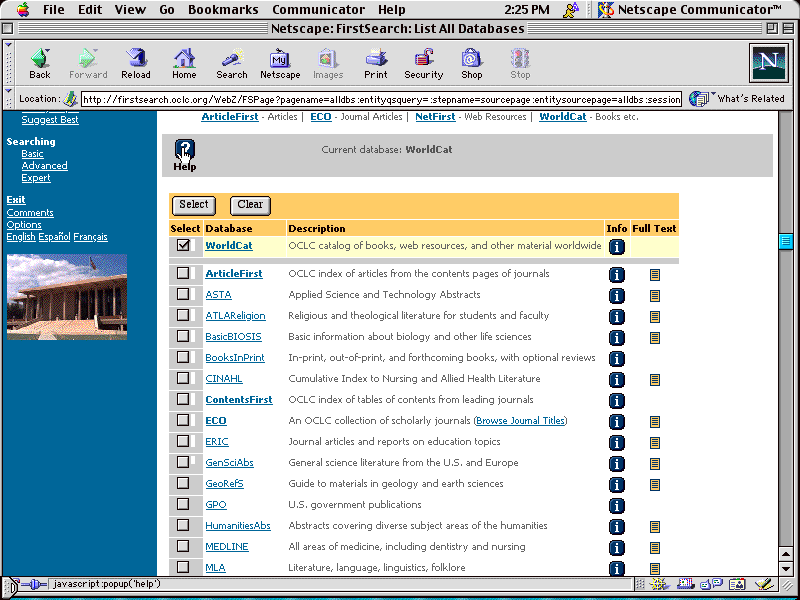Click the Select button
The height and width of the screenshot is (600, 800).
194,205
